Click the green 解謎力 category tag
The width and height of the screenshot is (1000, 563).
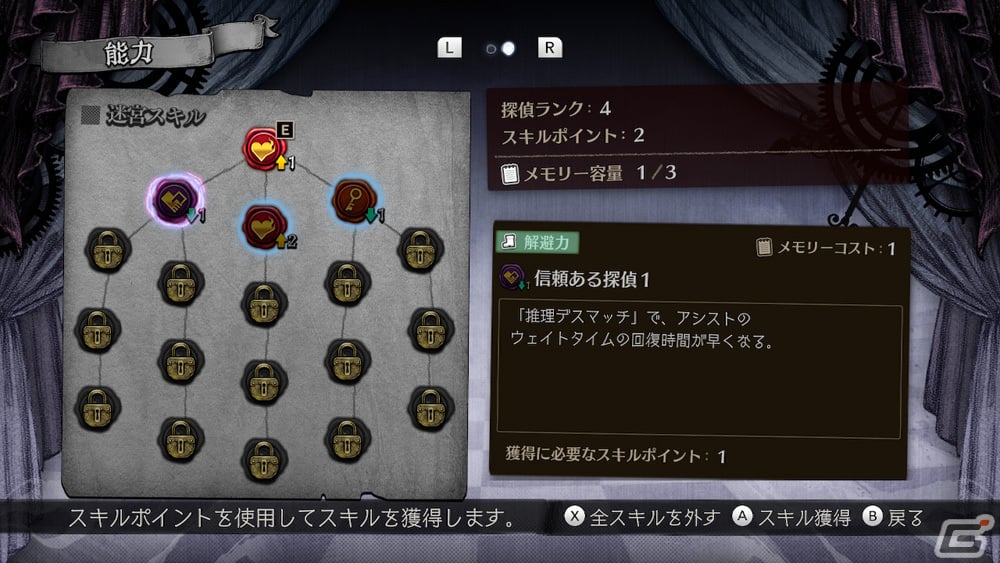point(538,242)
